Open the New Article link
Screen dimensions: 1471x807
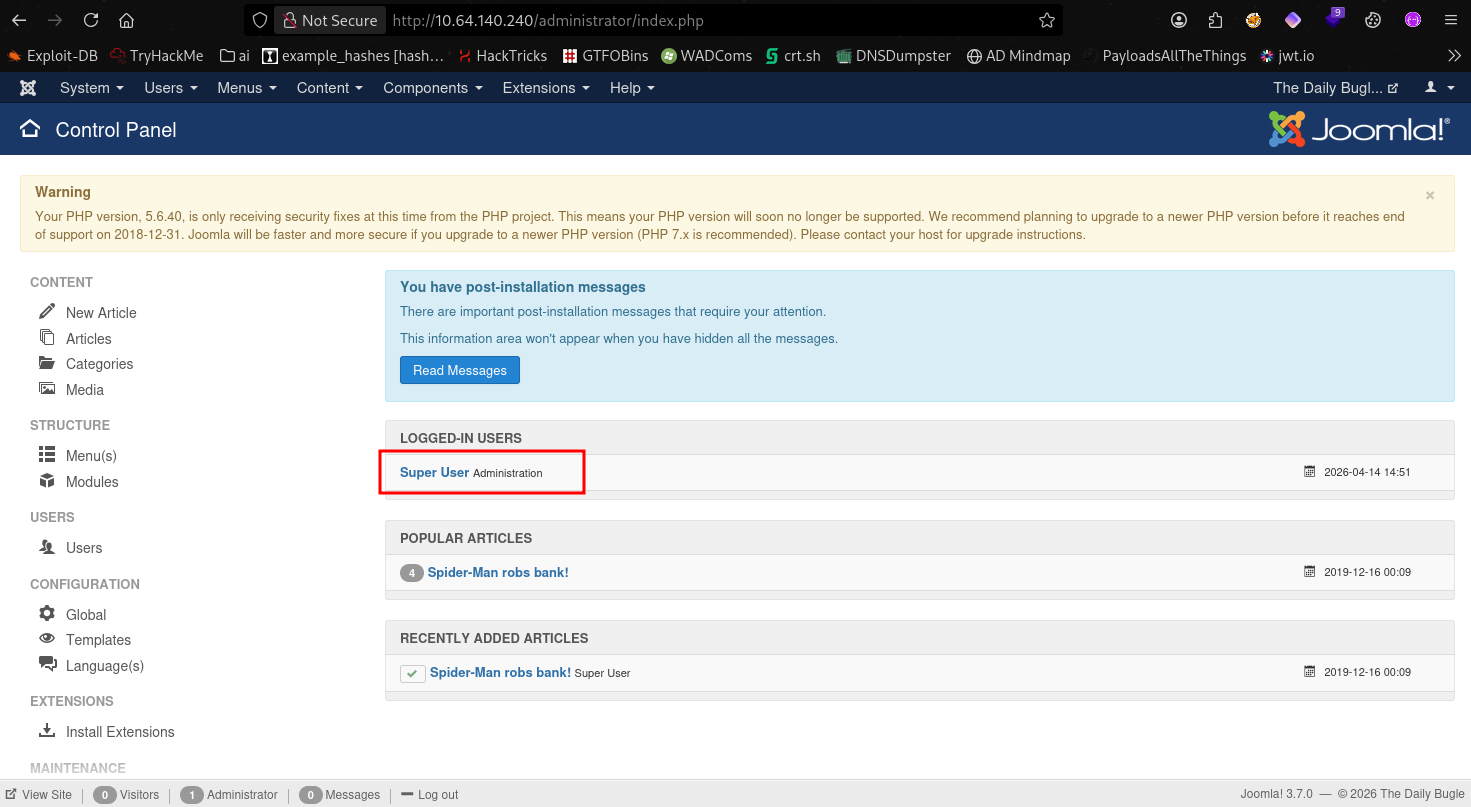click(x=101, y=312)
